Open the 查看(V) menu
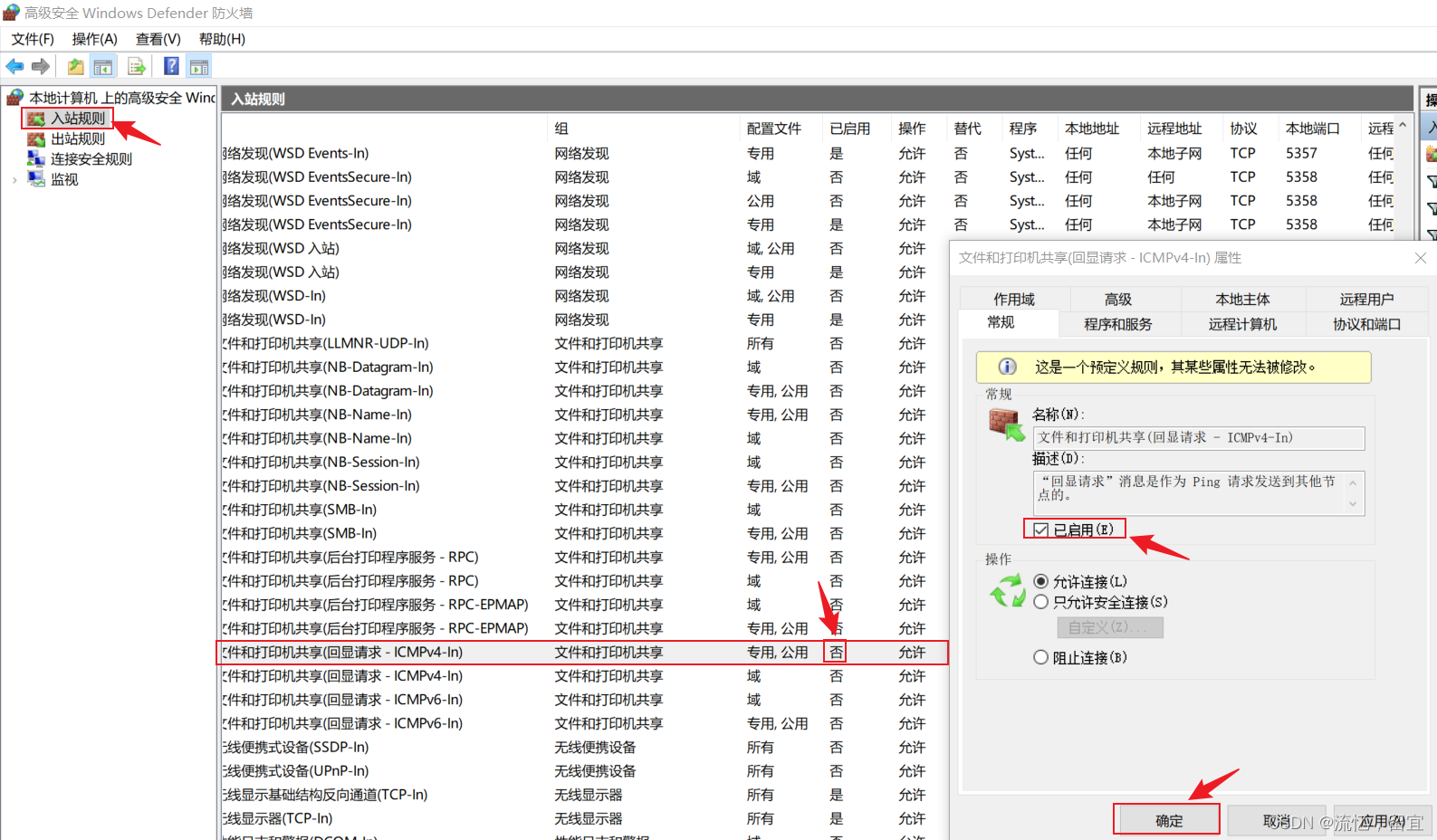1437x840 pixels. click(x=158, y=39)
